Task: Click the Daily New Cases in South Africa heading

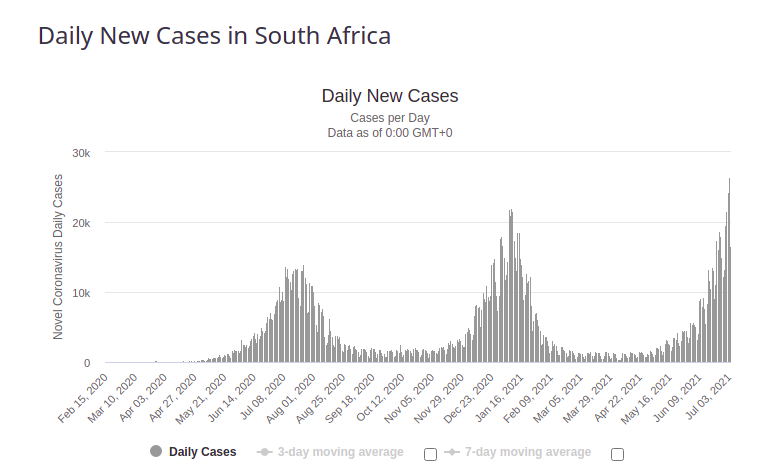Action: (214, 36)
